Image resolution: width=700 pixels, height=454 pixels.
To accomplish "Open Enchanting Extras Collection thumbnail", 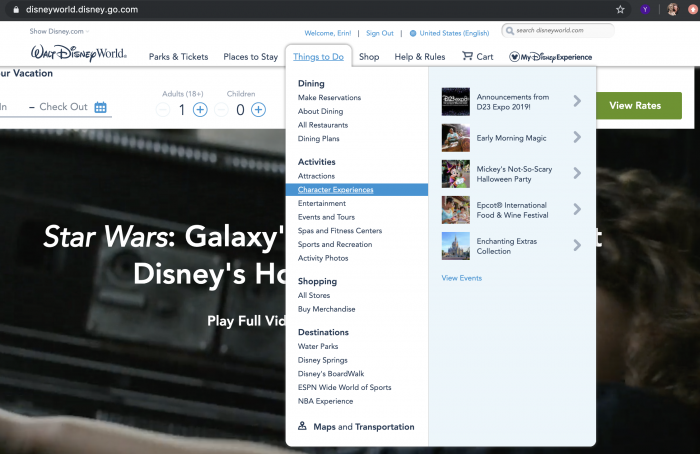I will [456, 246].
